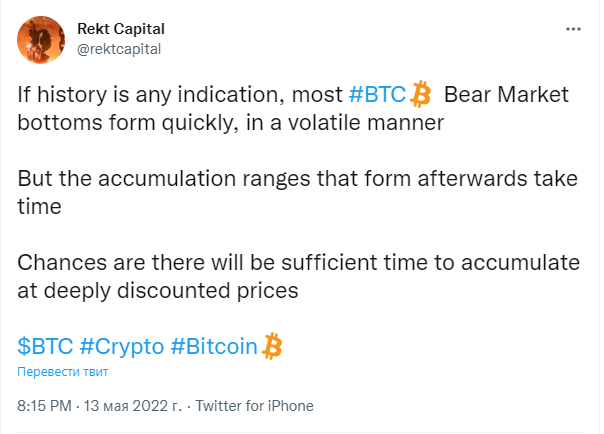Open the #Bitcoin hashtag link

[x=214, y=346]
